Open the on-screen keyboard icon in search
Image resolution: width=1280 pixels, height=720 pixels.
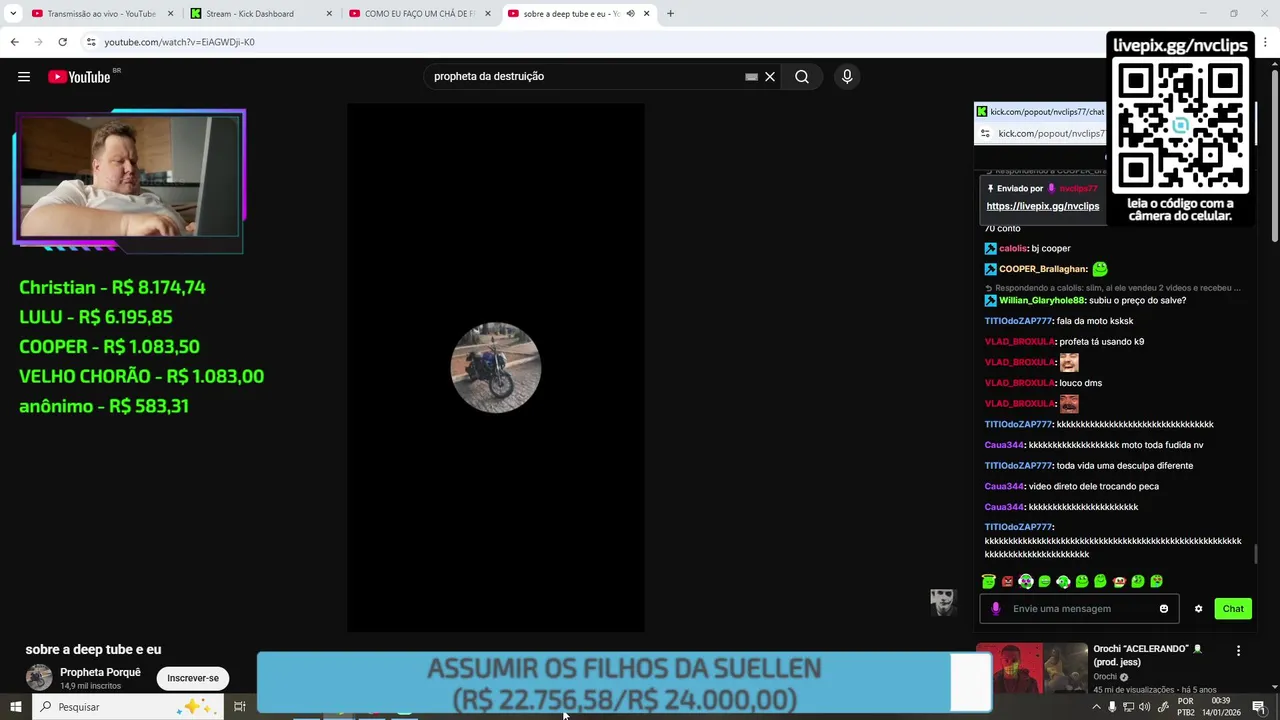(751, 77)
